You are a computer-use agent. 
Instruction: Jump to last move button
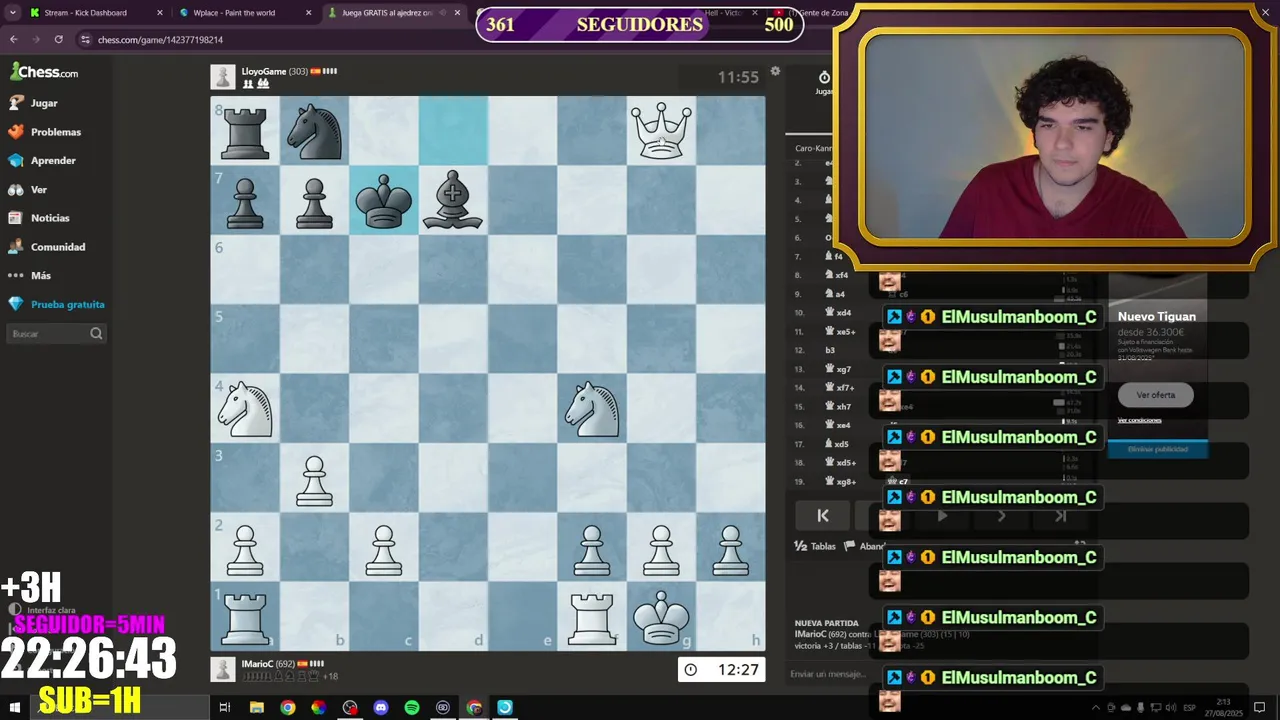pyautogui.click(x=1060, y=516)
